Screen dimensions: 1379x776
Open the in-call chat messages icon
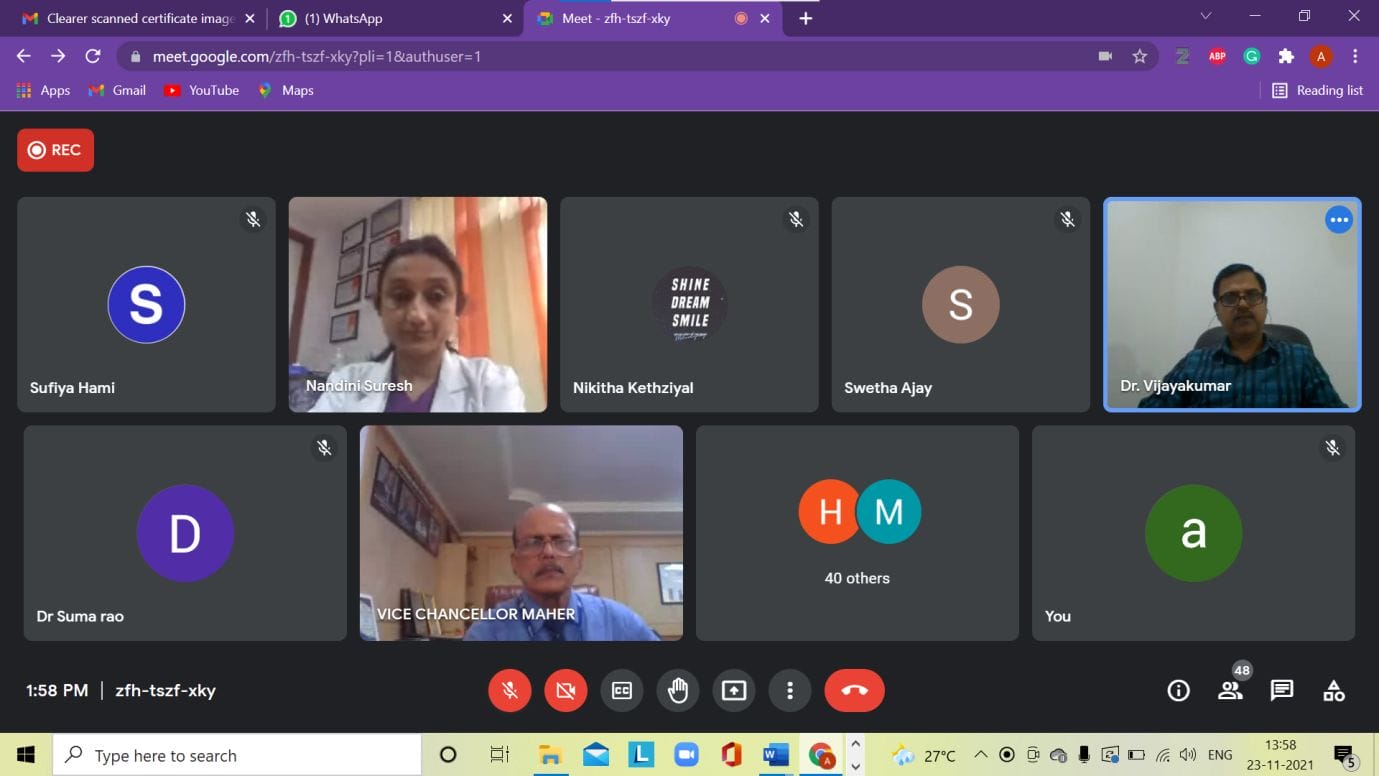click(1281, 690)
